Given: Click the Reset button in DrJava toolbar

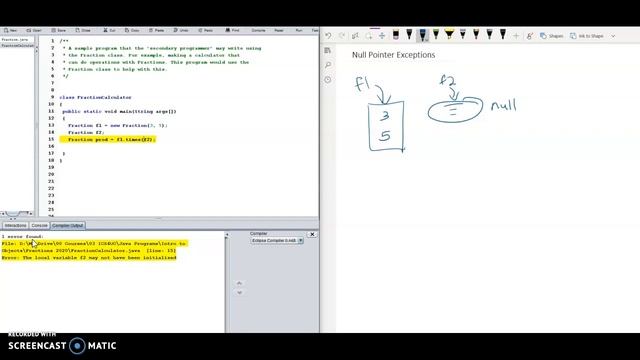Looking at the screenshot, I should pyautogui.click(x=279, y=30).
